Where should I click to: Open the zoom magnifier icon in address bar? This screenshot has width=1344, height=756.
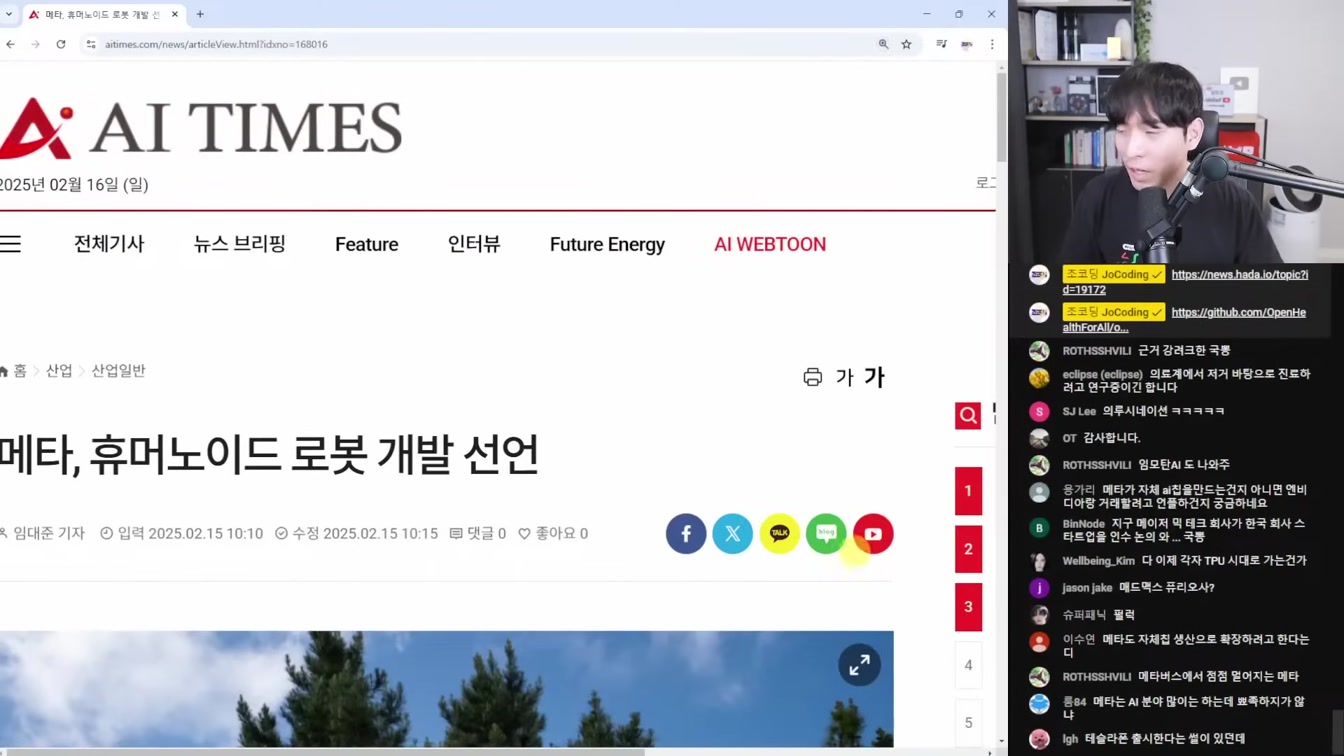click(x=883, y=44)
